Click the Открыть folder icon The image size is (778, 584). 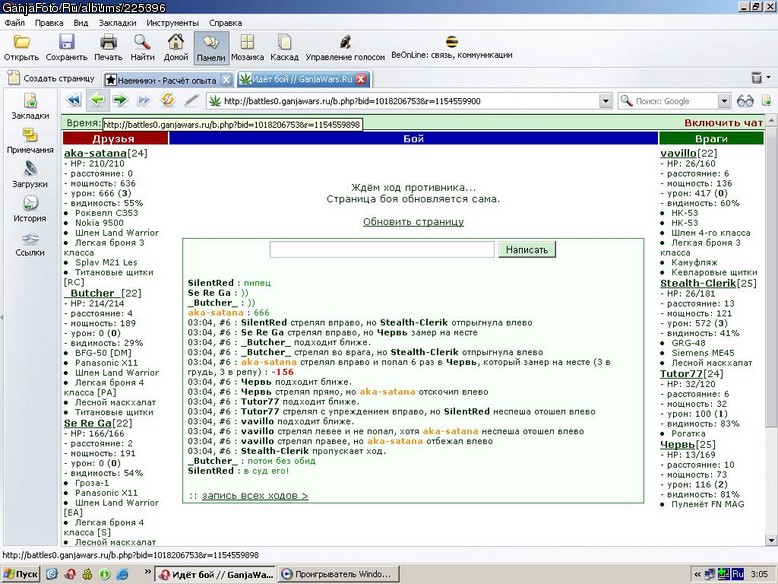coord(21,42)
